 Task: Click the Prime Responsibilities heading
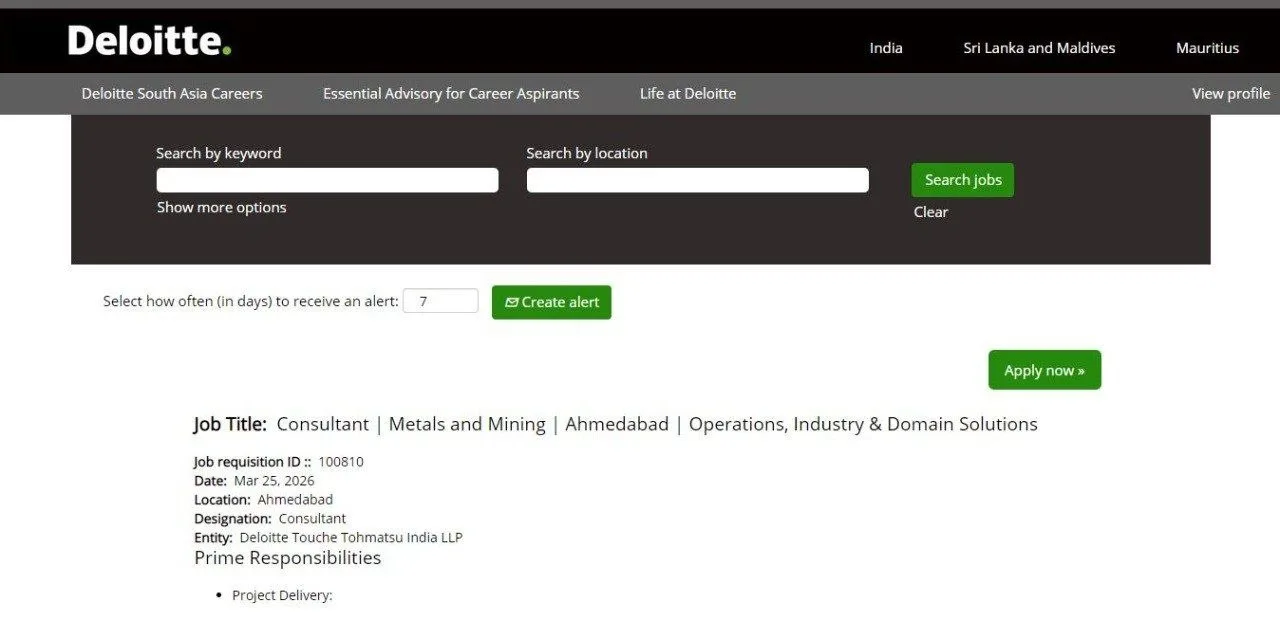click(287, 558)
